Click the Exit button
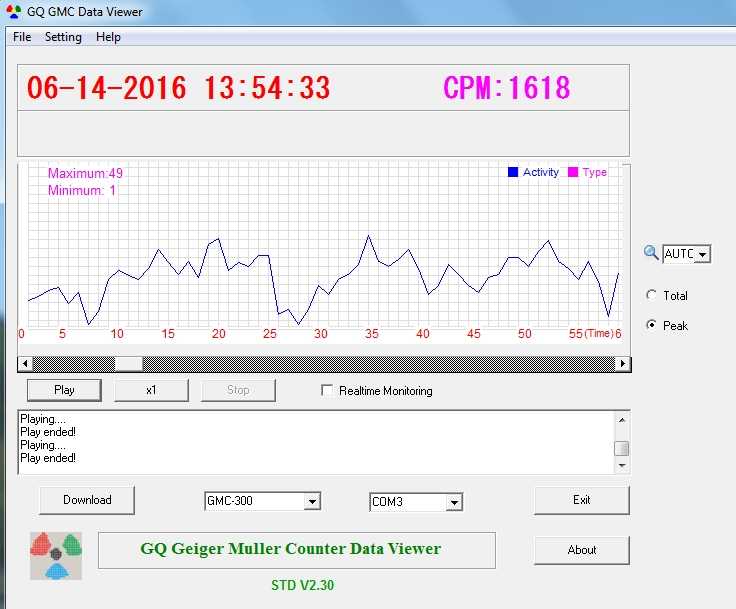The image size is (736, 609). click(x=582, y=500)
